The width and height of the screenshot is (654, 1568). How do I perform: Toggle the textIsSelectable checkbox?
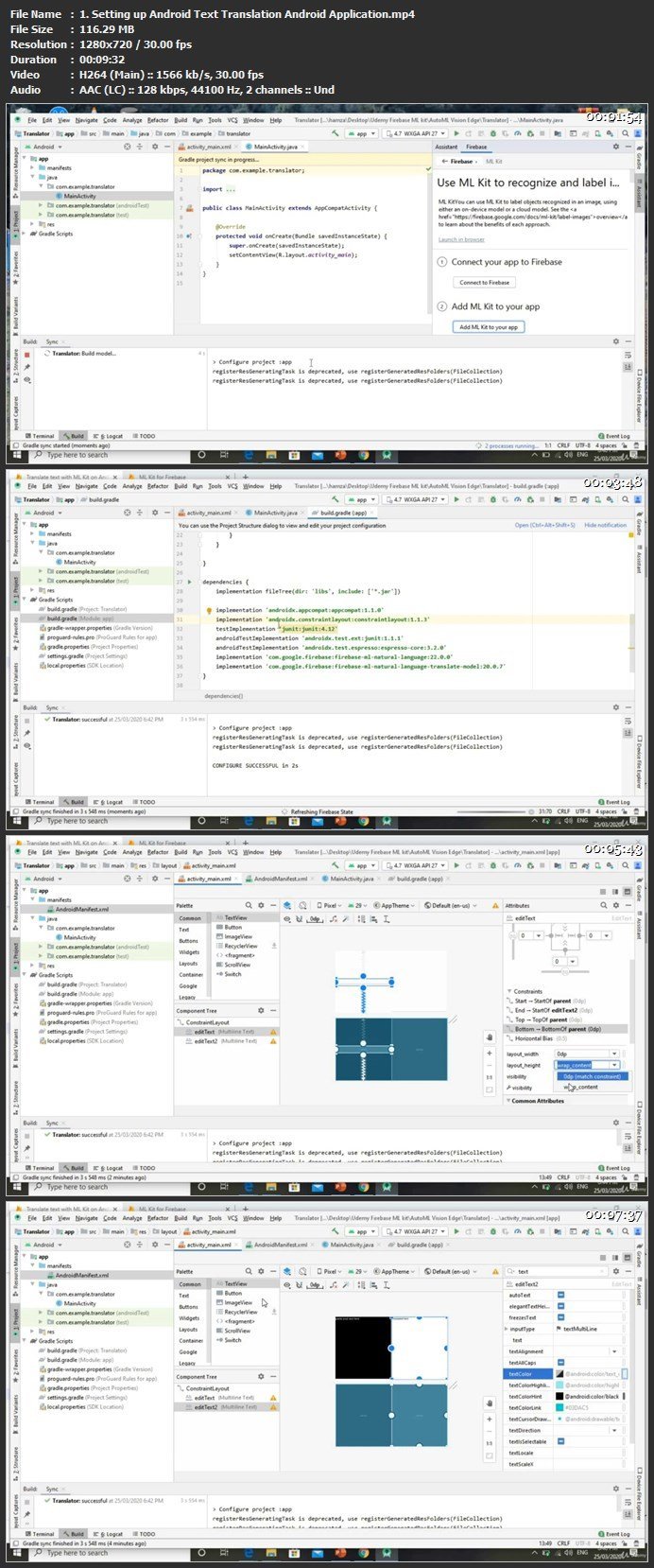[560, 1441]
